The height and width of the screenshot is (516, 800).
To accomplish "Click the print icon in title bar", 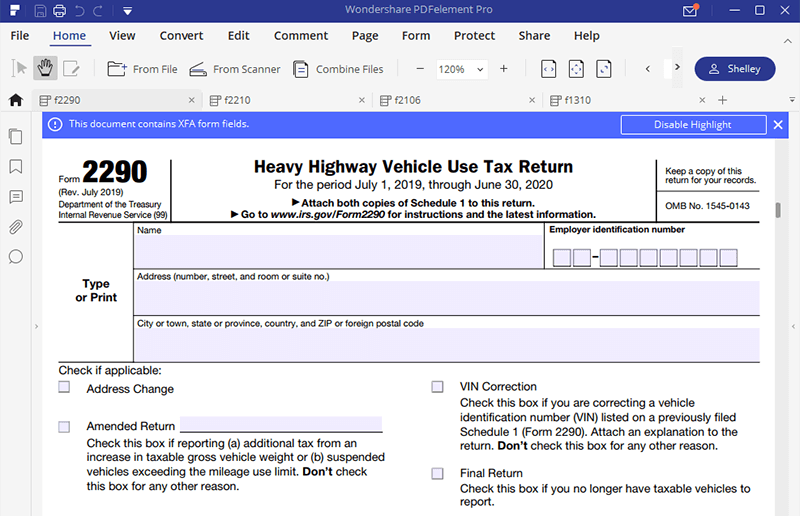I will 59,12.
